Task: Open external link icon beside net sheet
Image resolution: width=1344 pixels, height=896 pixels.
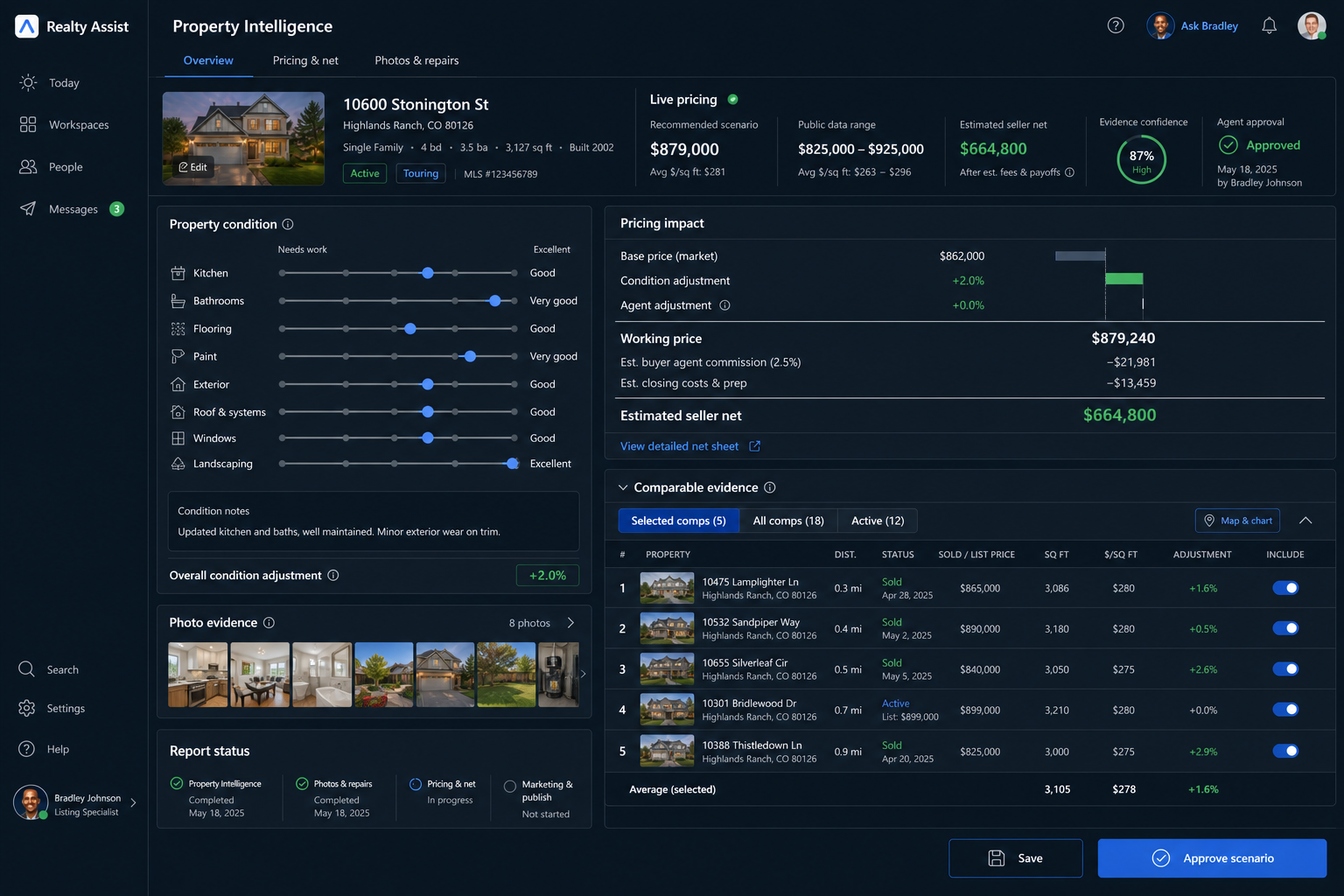Action: pos(754,446)
